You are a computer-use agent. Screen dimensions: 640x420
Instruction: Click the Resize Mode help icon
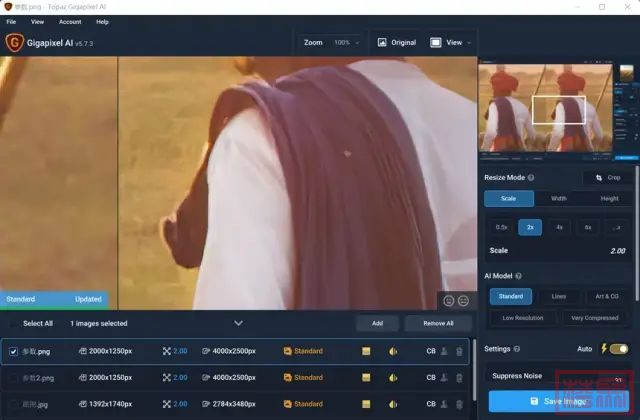[x=531, y=178]
